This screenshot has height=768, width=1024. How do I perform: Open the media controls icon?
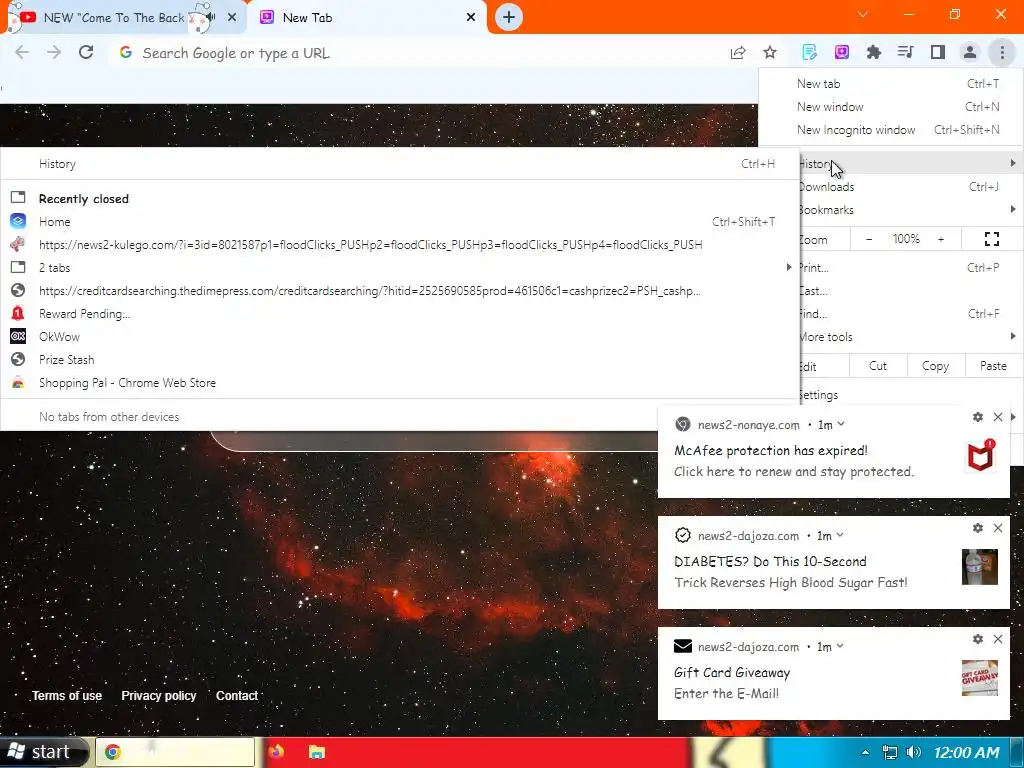coord(905,52)
